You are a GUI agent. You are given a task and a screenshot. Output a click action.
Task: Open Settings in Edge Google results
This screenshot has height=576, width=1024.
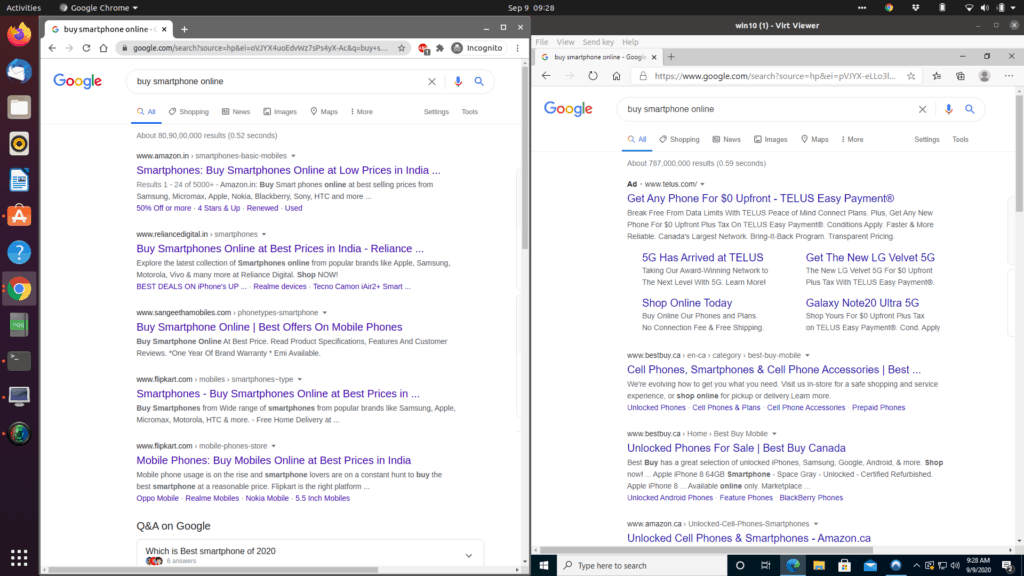click(927, 139)
